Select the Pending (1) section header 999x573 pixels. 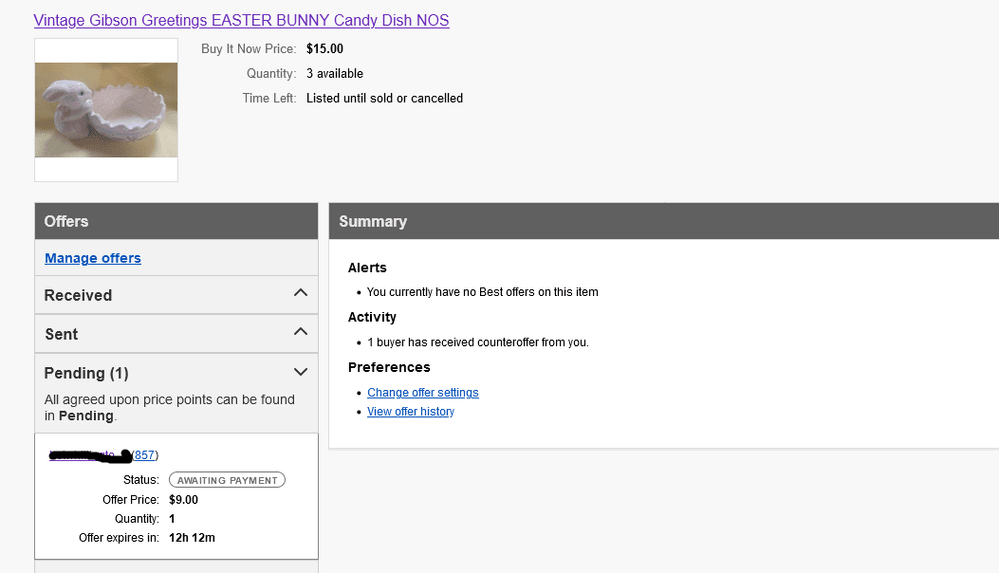click(x=176, y=373)
